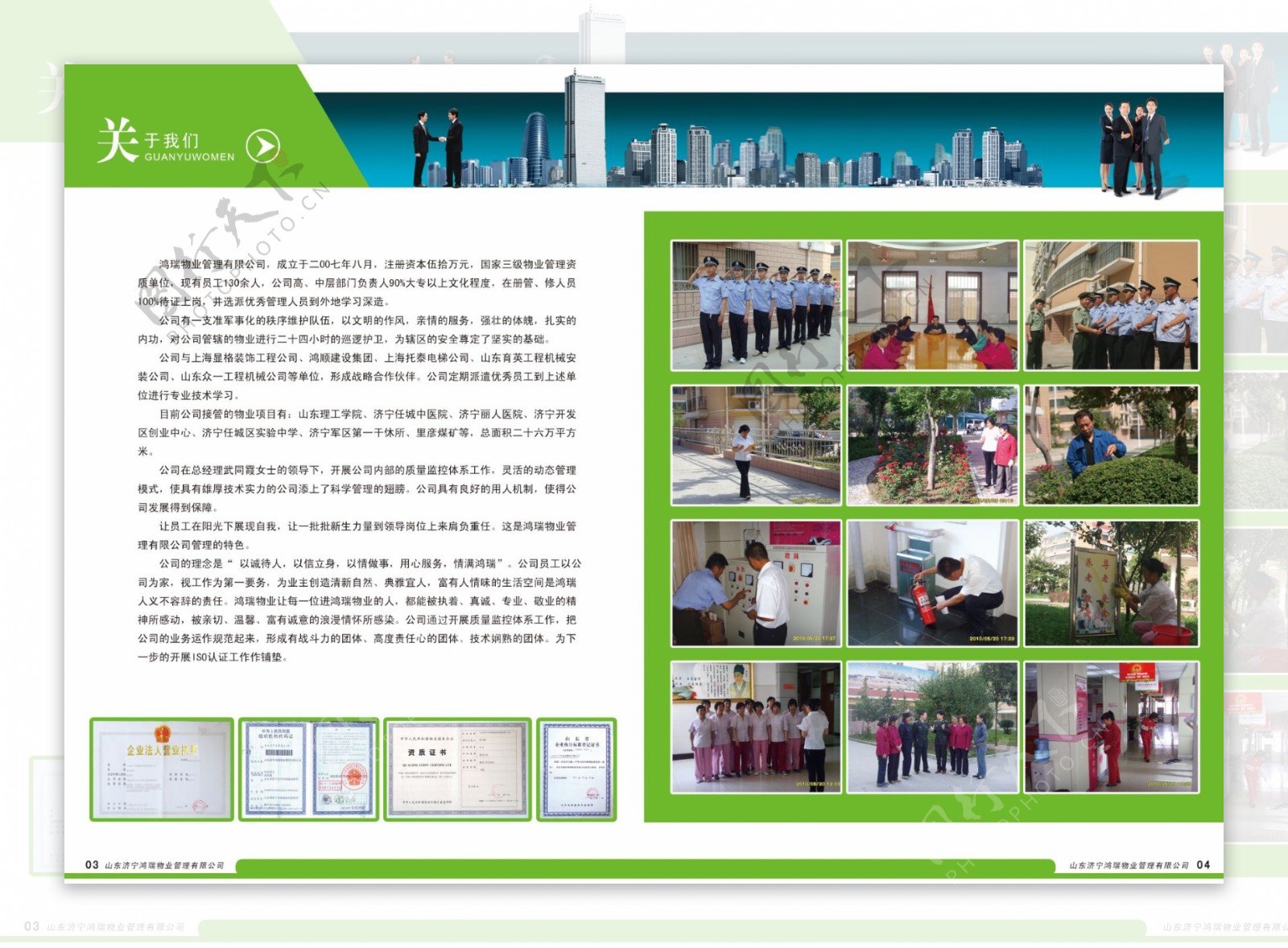The width and height of the screenshot is (1288, 948).
Task: Open photo of man checking fire extinguisher
Action: [932, 583]
